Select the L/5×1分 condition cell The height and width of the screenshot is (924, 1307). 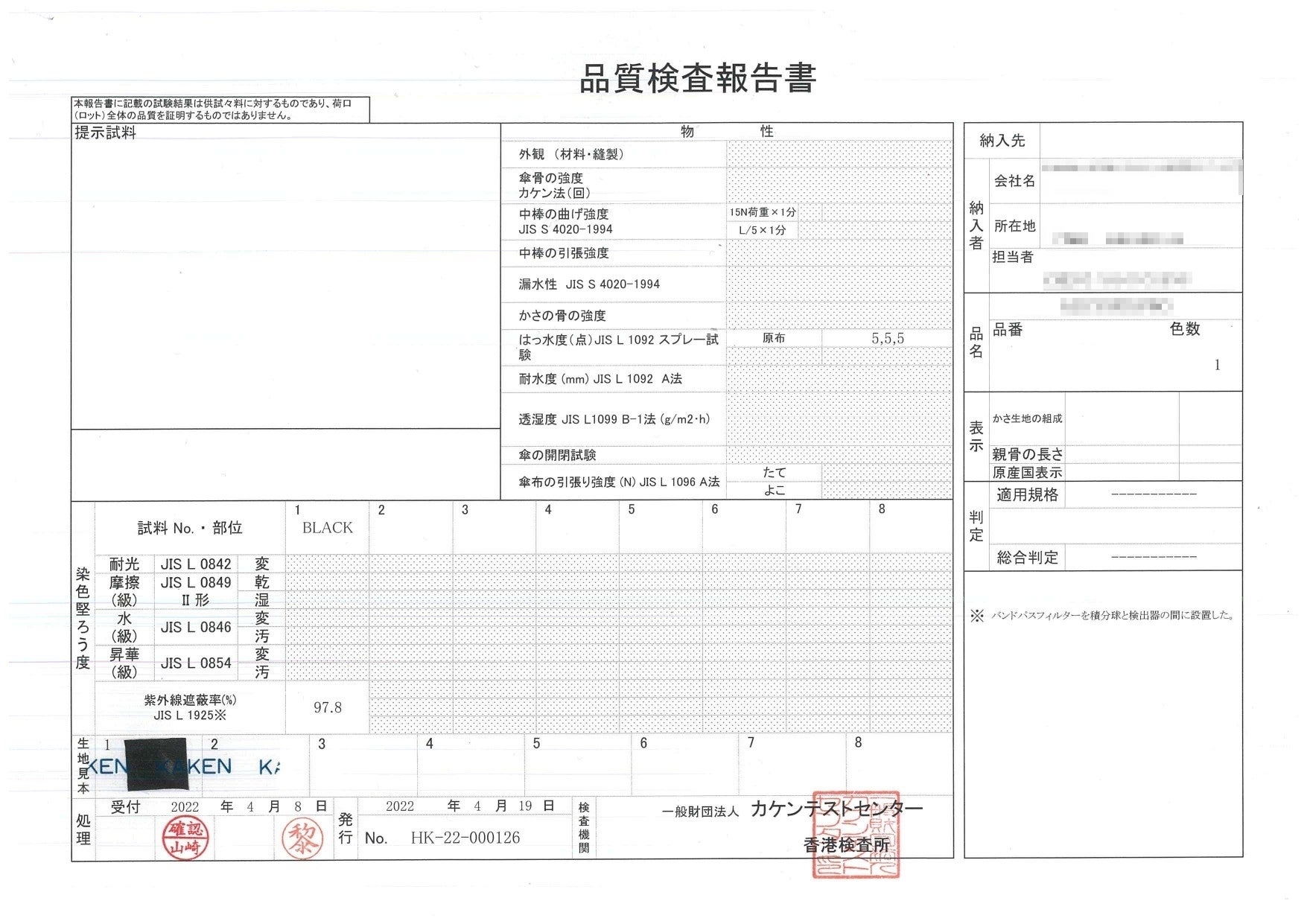[x=762, y=230]
